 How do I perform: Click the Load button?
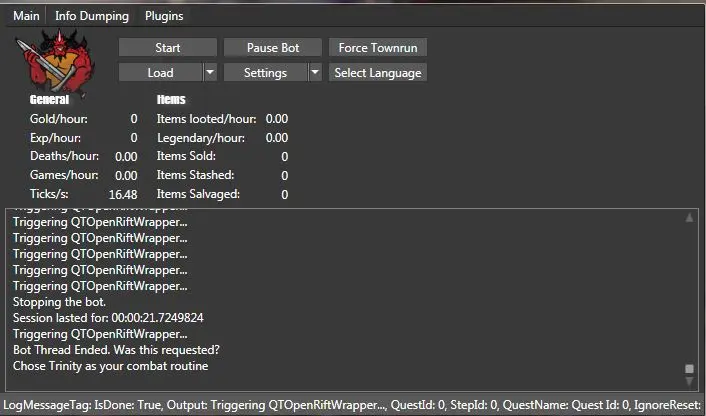(x=160, y=72)
